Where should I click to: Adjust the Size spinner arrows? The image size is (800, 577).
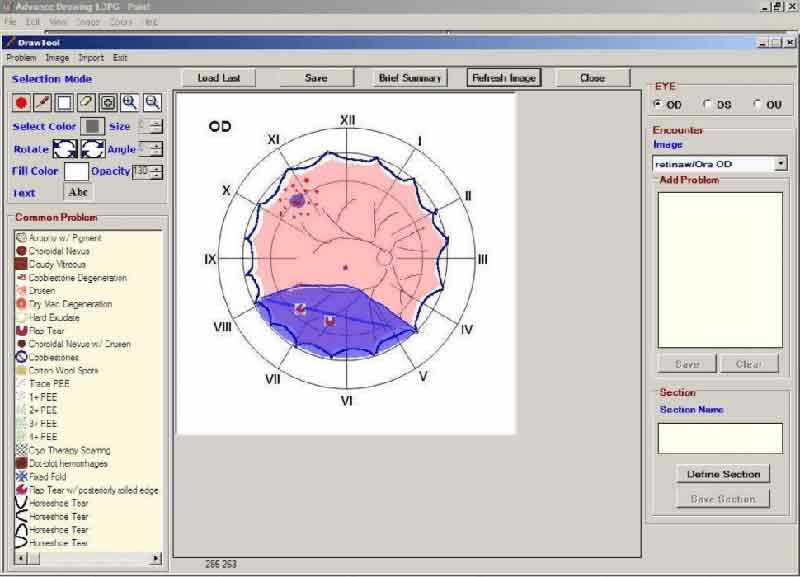coord(156,126)
